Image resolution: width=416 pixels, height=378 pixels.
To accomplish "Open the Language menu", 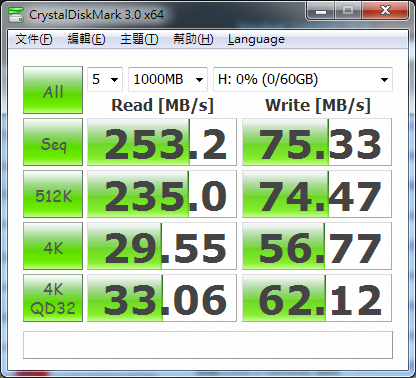I will (256, 39).
